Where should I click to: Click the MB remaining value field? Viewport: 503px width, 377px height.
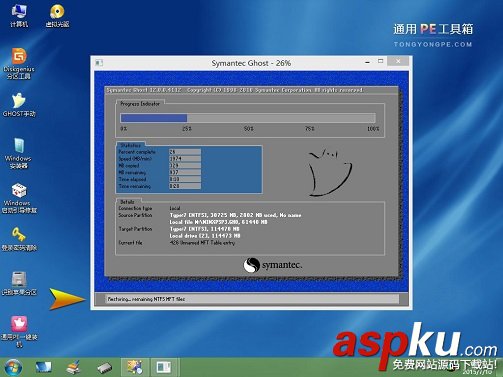(x=185, y=172)
